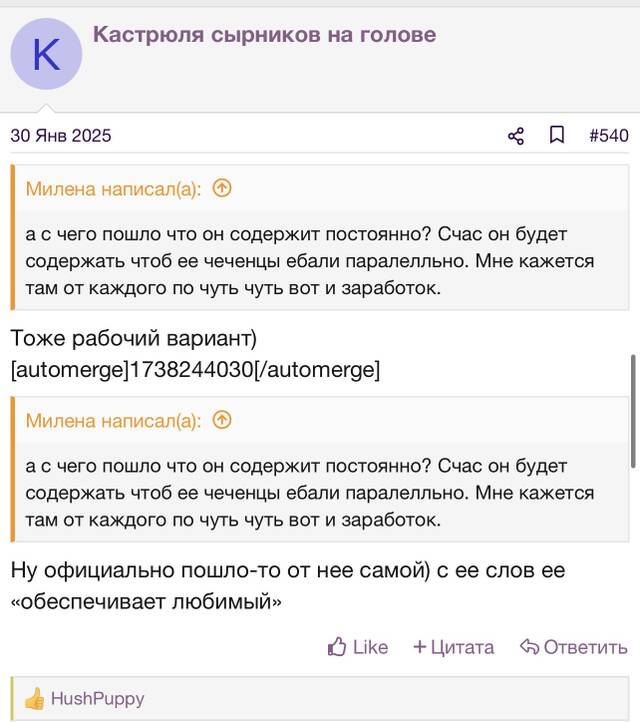Open first Милена написал(а) quote header
This screenshot has width=640, height=722.
(113, 189)
